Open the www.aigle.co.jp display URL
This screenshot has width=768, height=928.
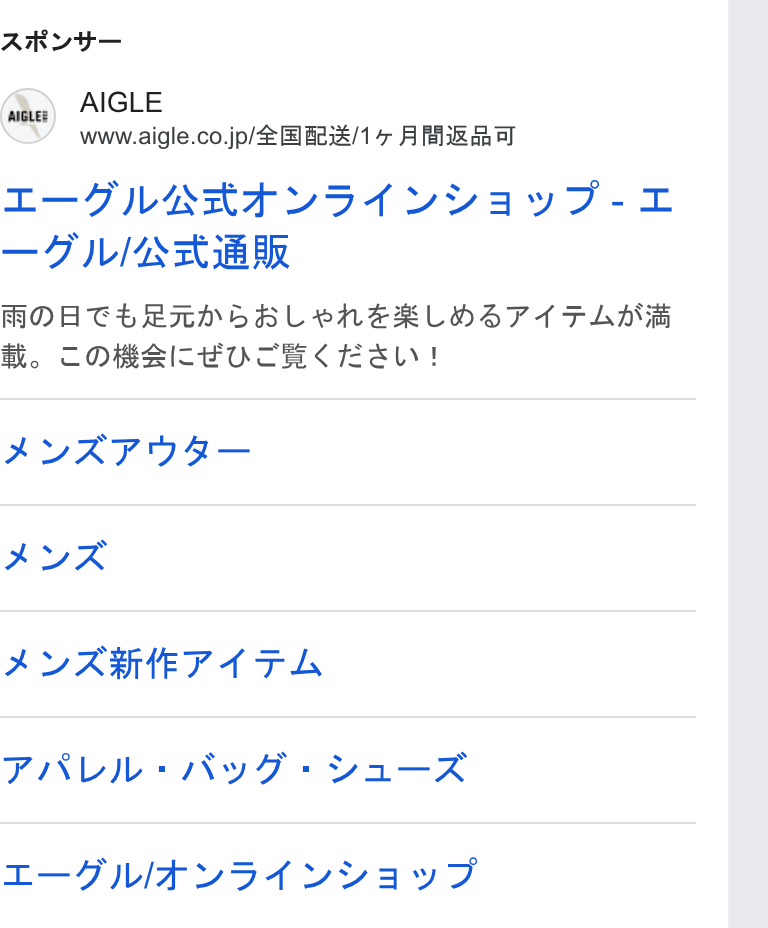[164, 137]
